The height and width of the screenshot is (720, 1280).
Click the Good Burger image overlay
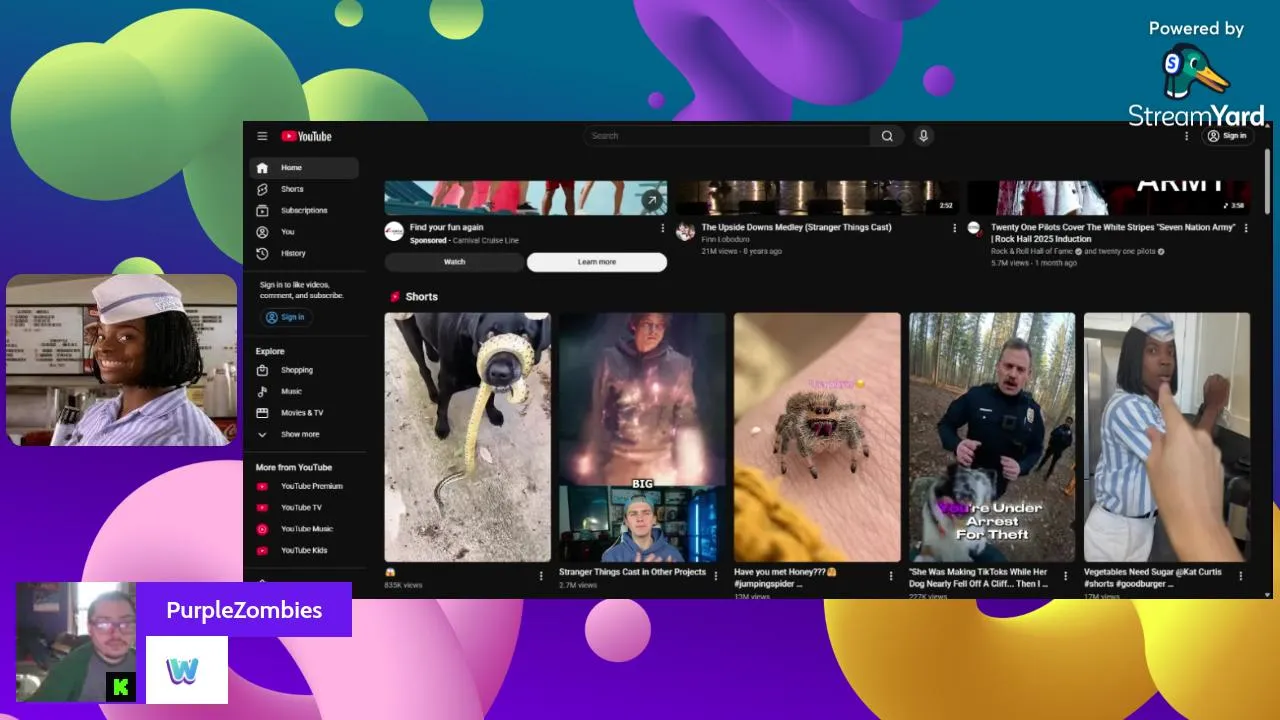122,360
